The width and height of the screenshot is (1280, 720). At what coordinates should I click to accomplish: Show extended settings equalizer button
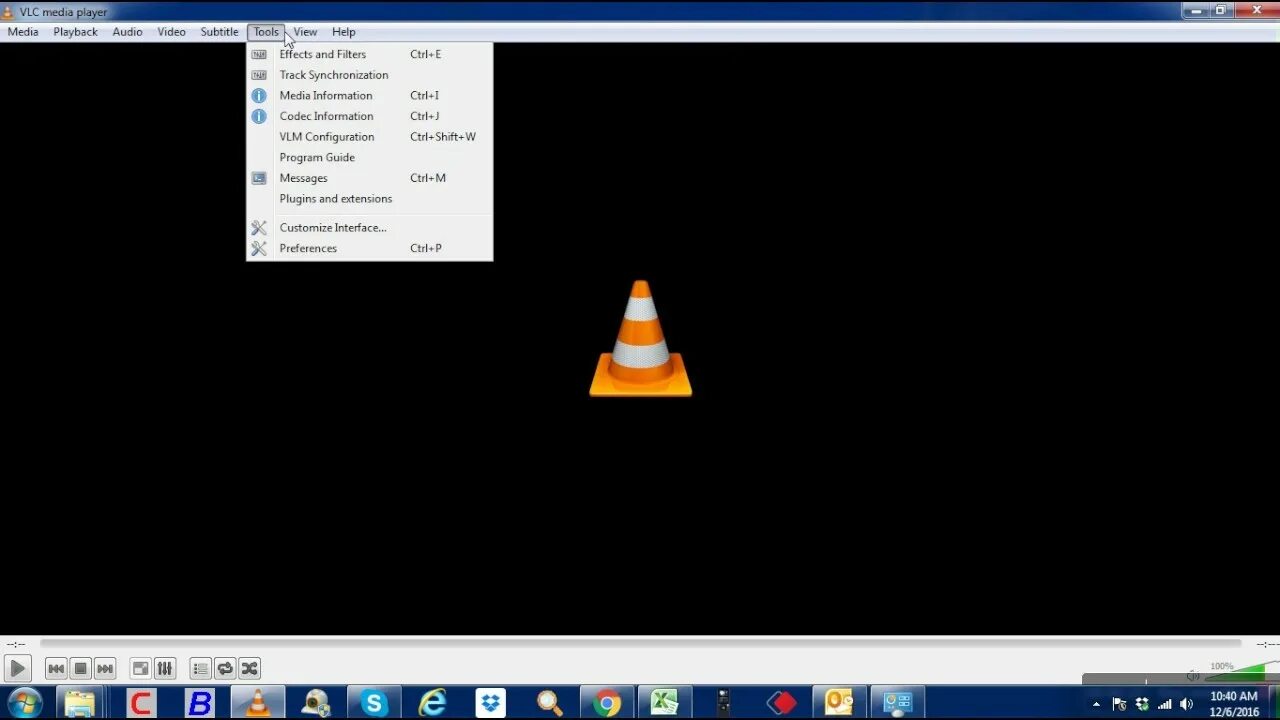click(165, 669)
